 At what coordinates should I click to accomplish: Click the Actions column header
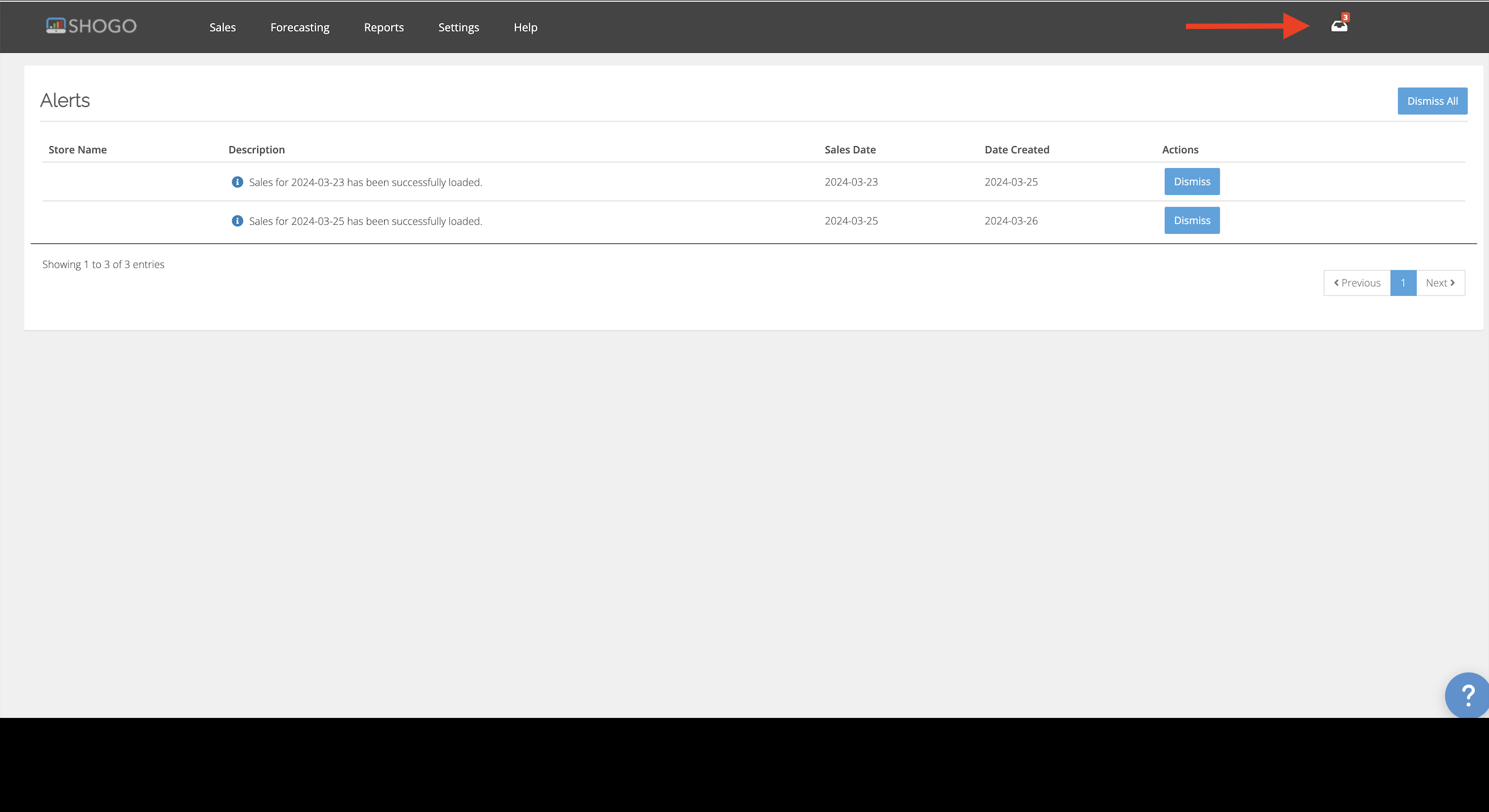coord(1180,150)
